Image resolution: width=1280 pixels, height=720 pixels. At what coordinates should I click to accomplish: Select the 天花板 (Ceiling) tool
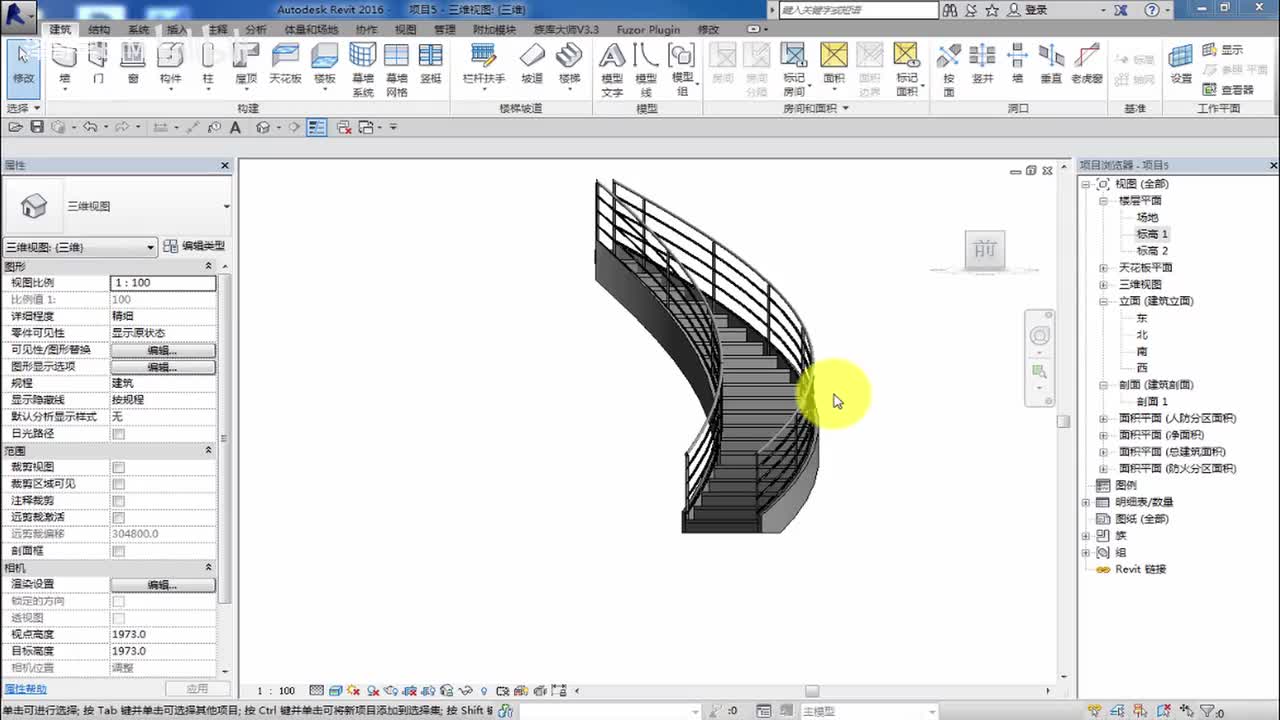[x=286, y=64]
